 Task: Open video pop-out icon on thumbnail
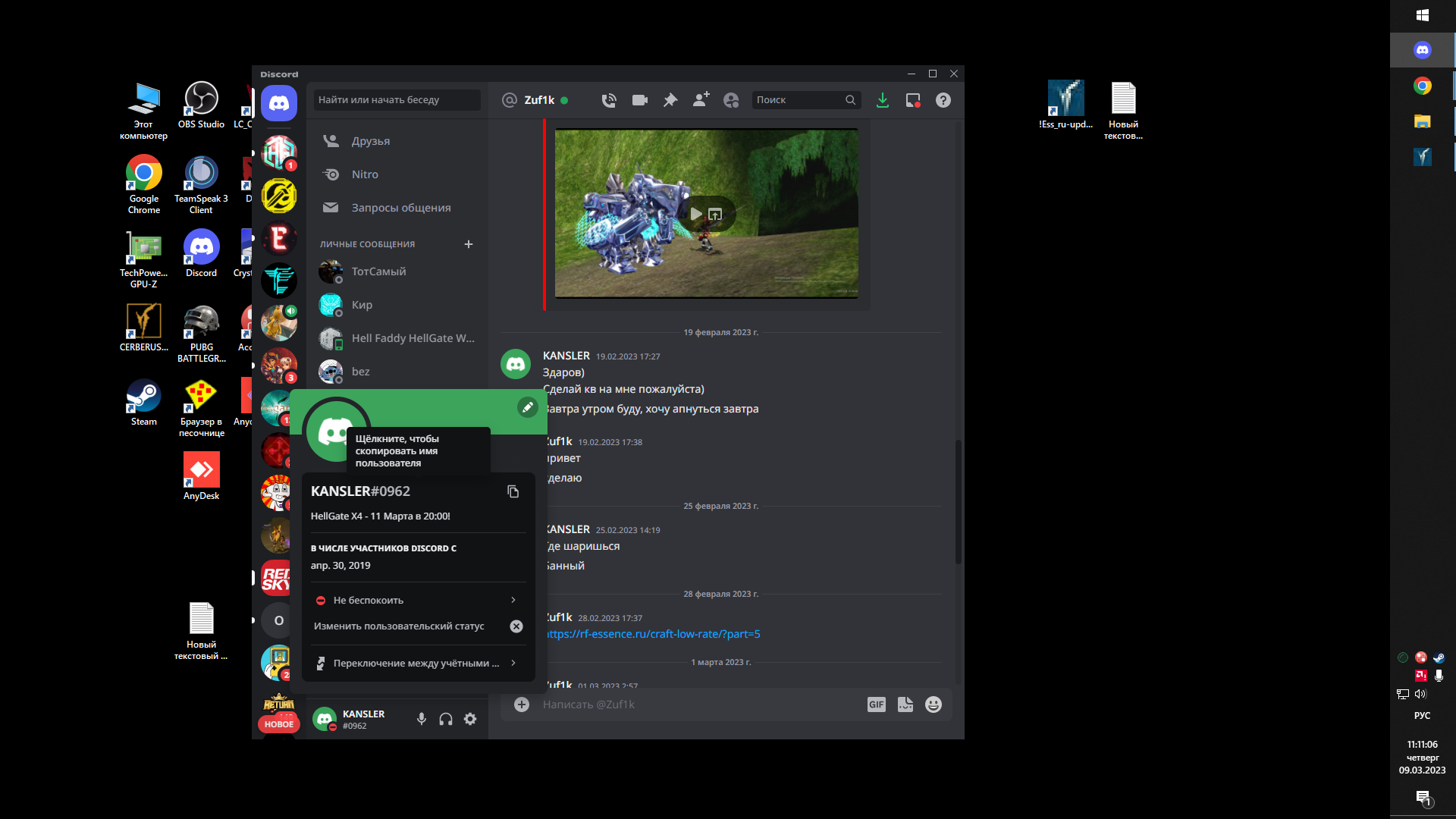715,215
